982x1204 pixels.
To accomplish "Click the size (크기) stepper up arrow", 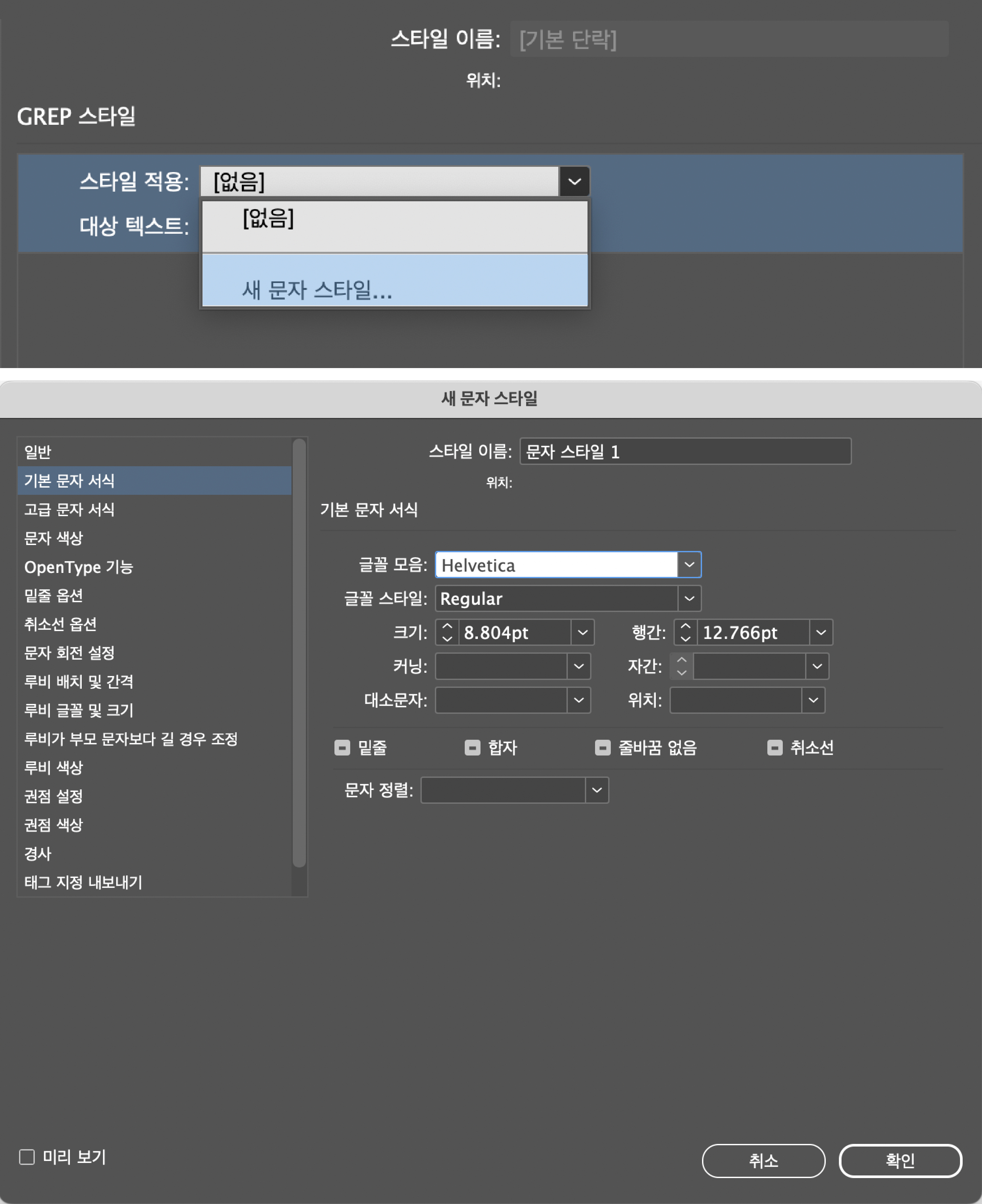I will click(447, 626).
